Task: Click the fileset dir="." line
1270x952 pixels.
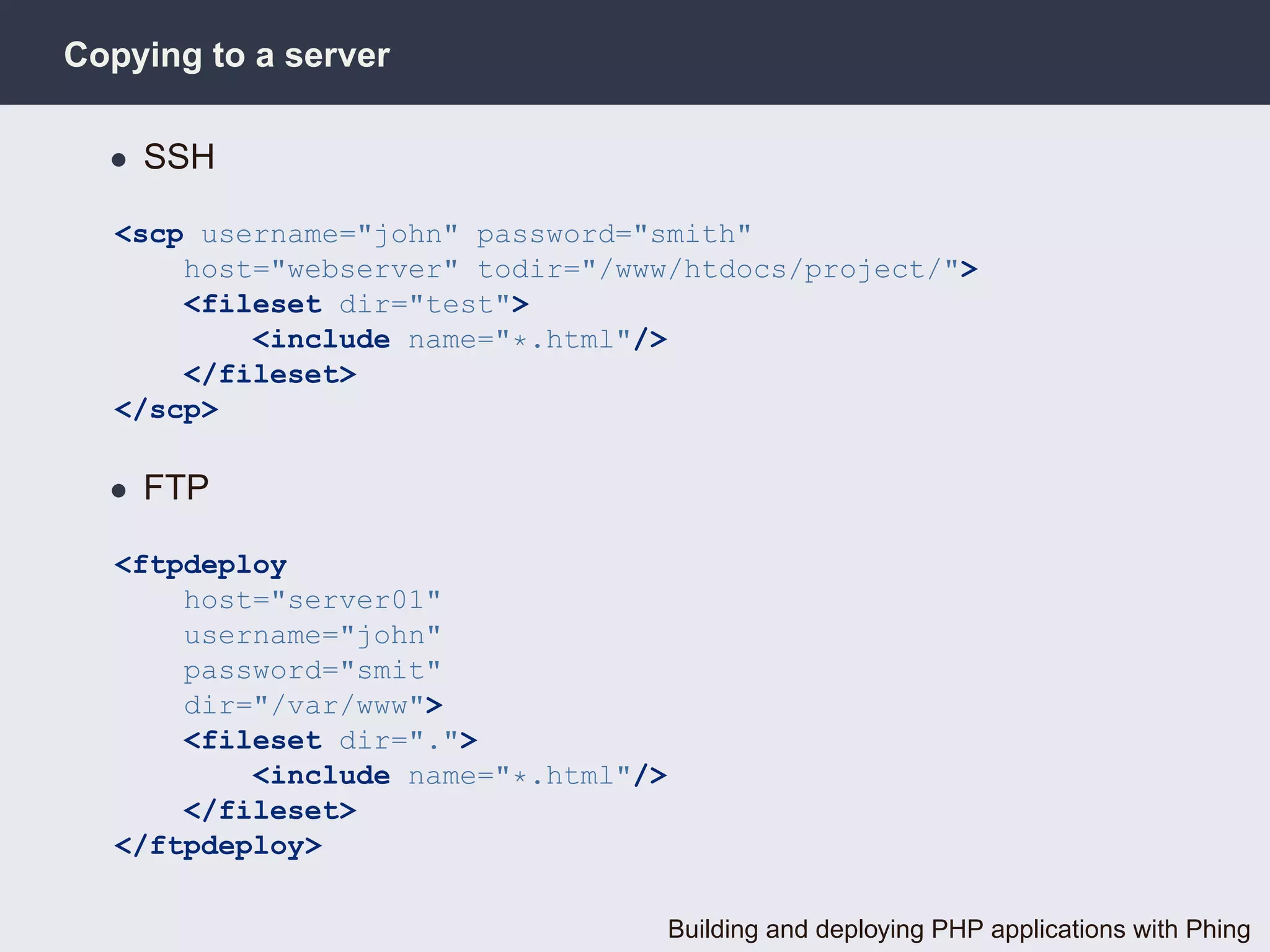Action: click(x=330, y=741)
